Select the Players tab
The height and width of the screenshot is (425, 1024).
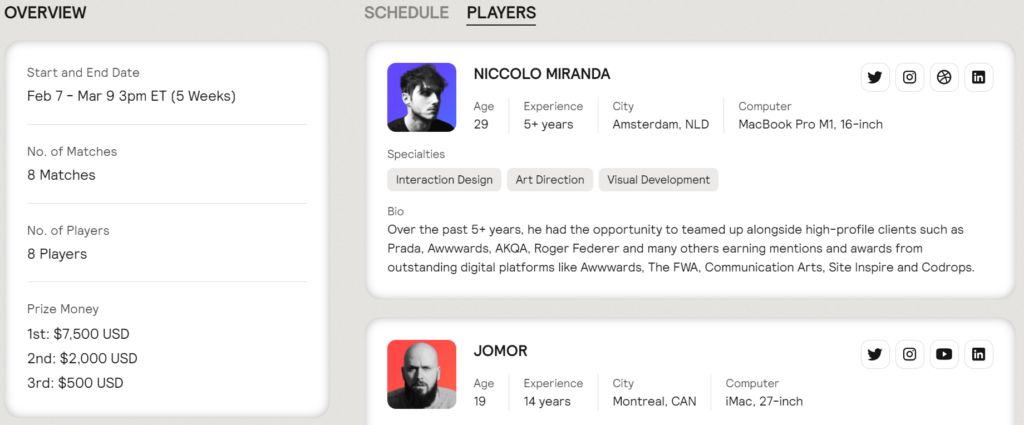[501, 12]
